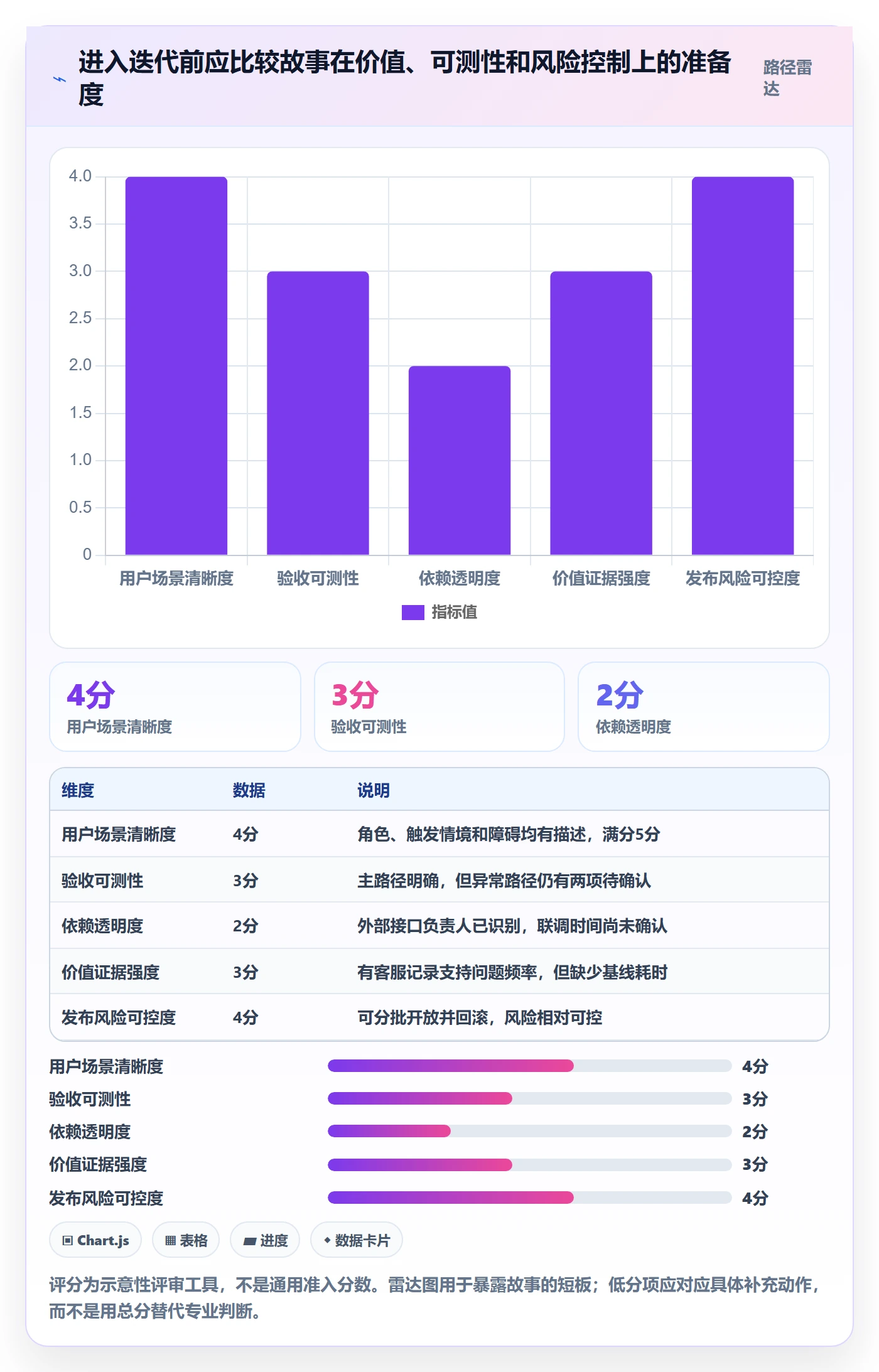
Task: Click the 用户场景清晰度 bar in chart
Action: tap(176, 365)
